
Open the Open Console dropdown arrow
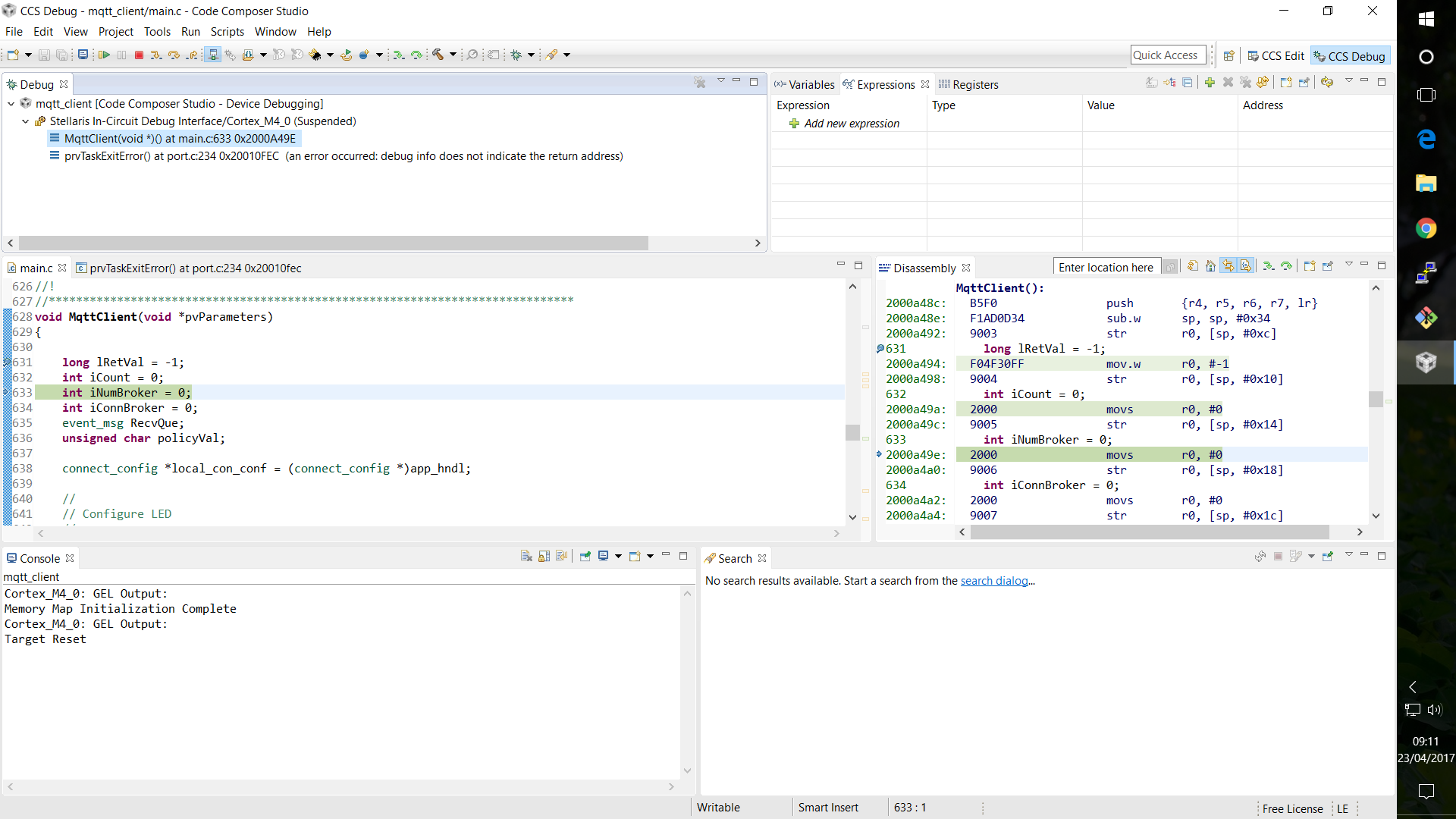650,556
